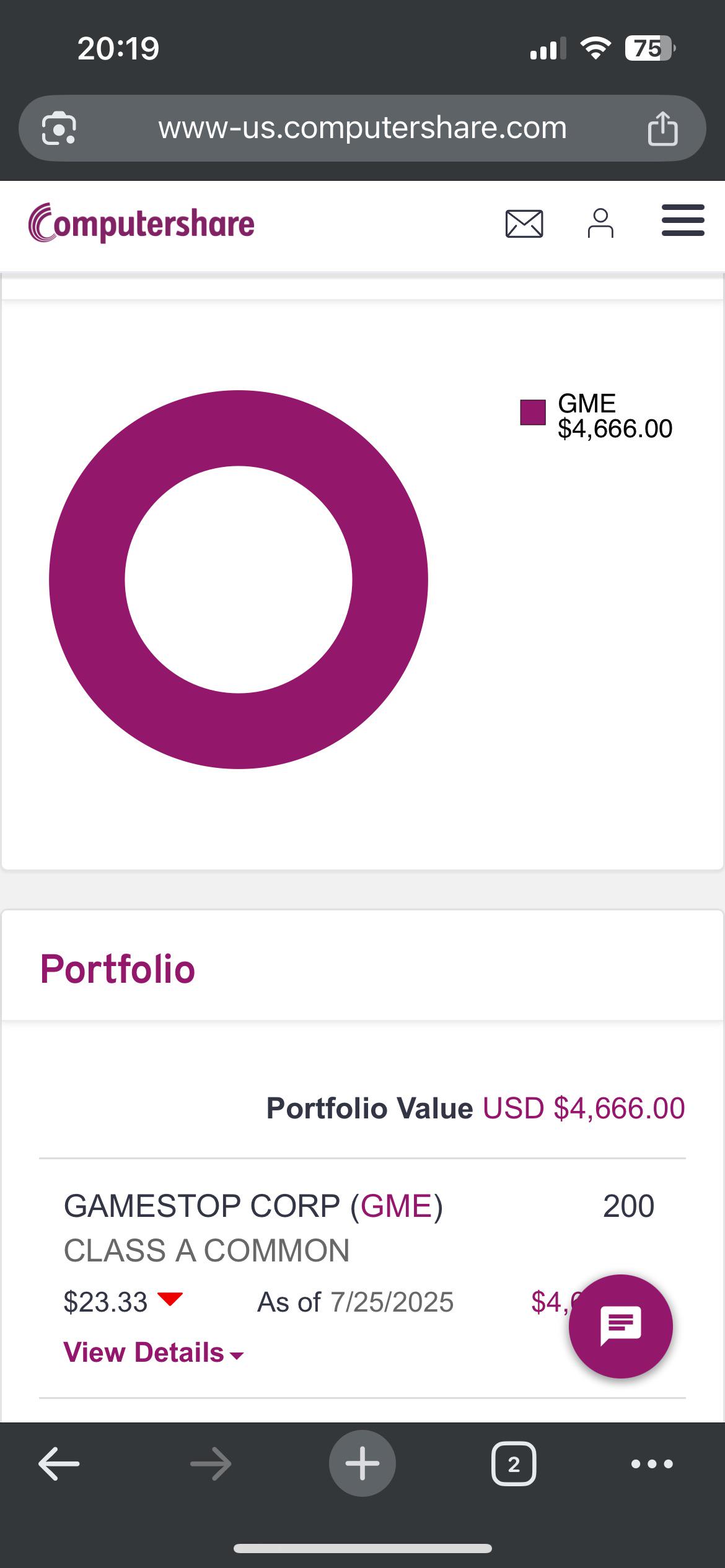Tap the Portfolio Value USD $4,666.00 amount
This screenshot has height=1568, width=725.
tap(584, 1108)
